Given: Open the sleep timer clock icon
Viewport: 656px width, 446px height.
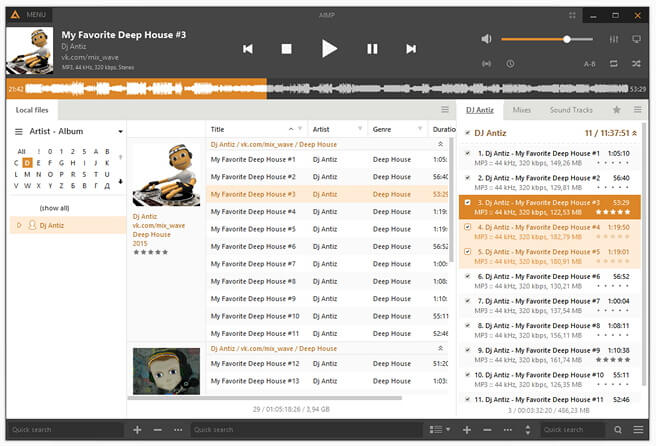Looking at the screenshot, I should [x=510, y=64].
